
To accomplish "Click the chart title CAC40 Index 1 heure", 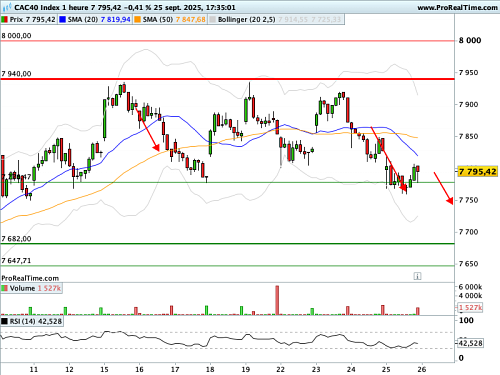I will click(x=51, y=7).
